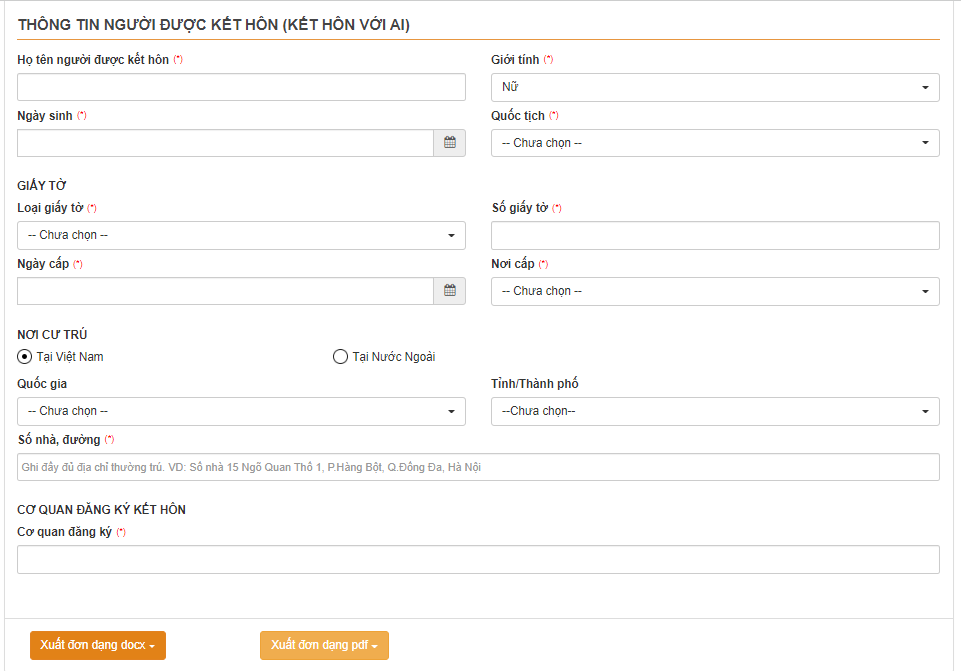Open calendar picker for Ngày cấp
961x671 pixels.
[449, 291]
